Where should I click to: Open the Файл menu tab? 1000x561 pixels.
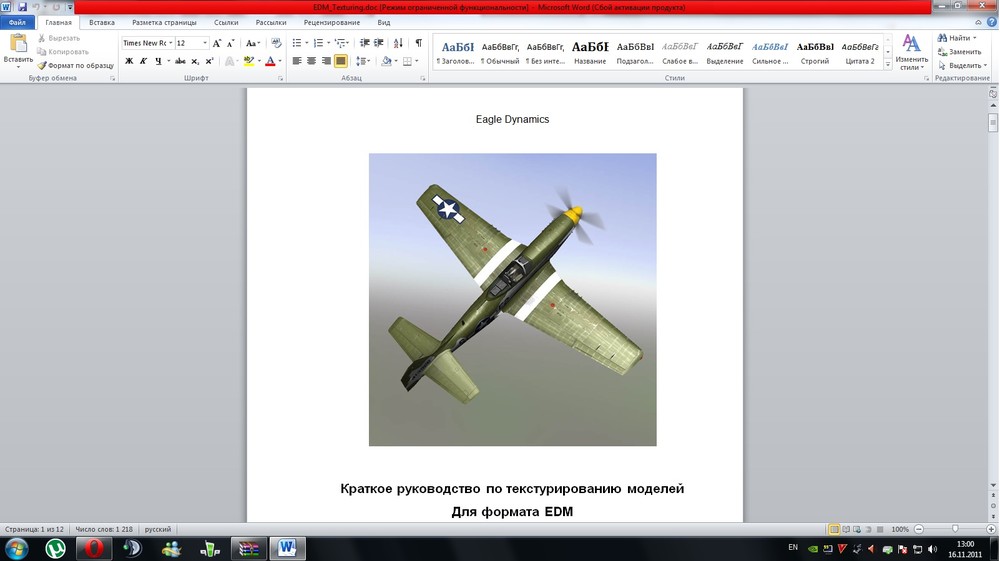tap(17, 22)
